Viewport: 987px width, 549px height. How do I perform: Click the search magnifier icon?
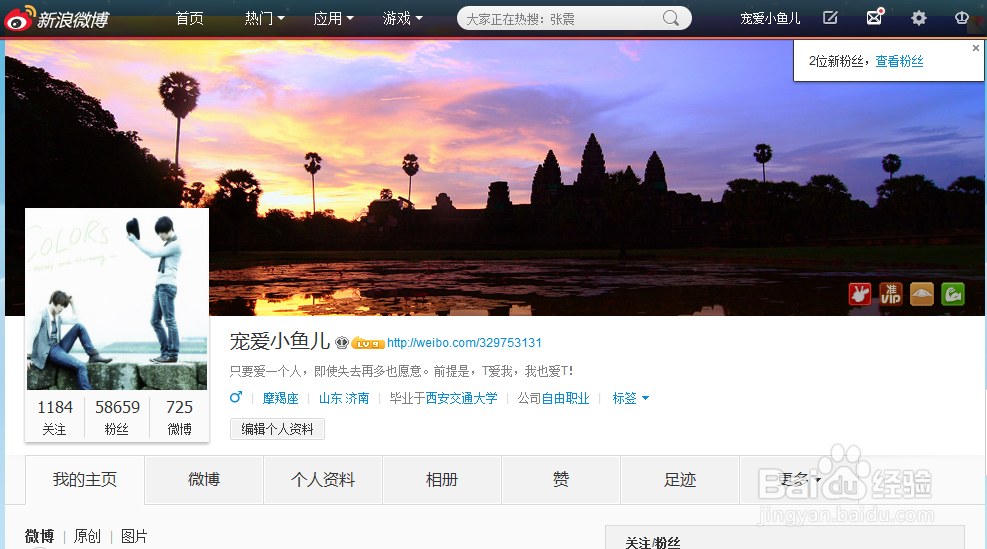(x=671, y=18)
